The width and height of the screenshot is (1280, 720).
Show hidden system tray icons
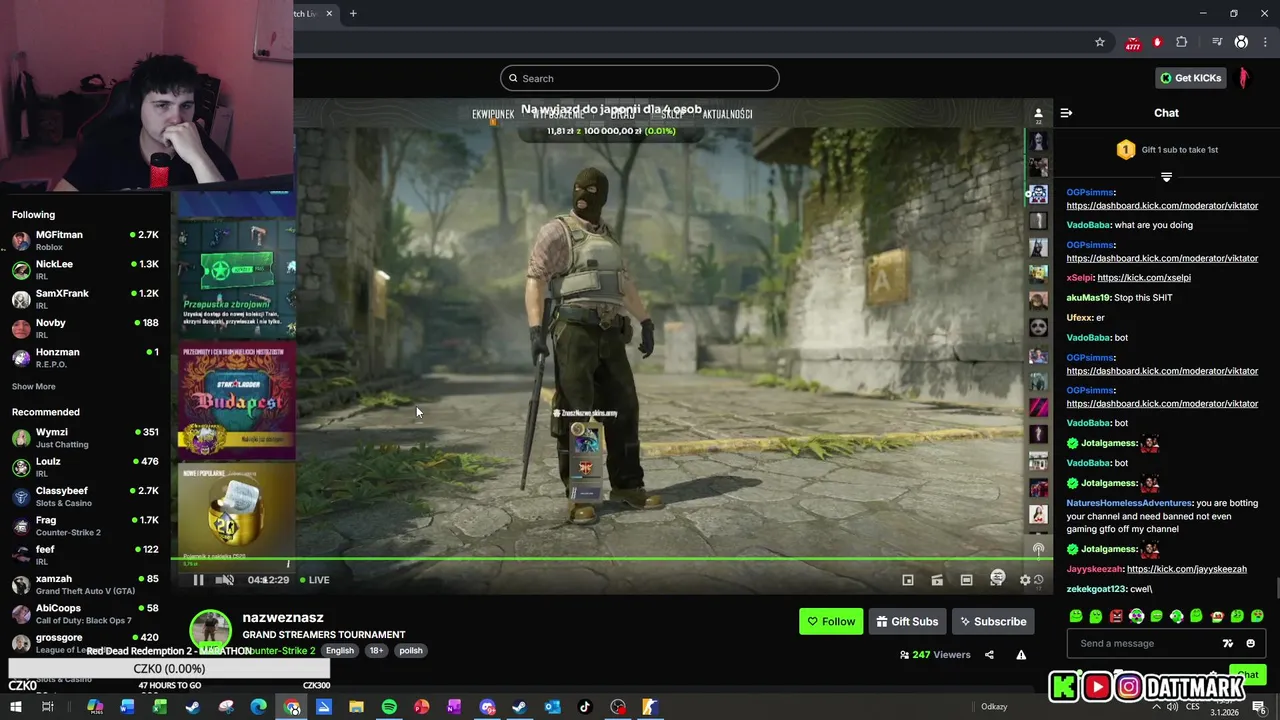click(x=1157, y=707)
